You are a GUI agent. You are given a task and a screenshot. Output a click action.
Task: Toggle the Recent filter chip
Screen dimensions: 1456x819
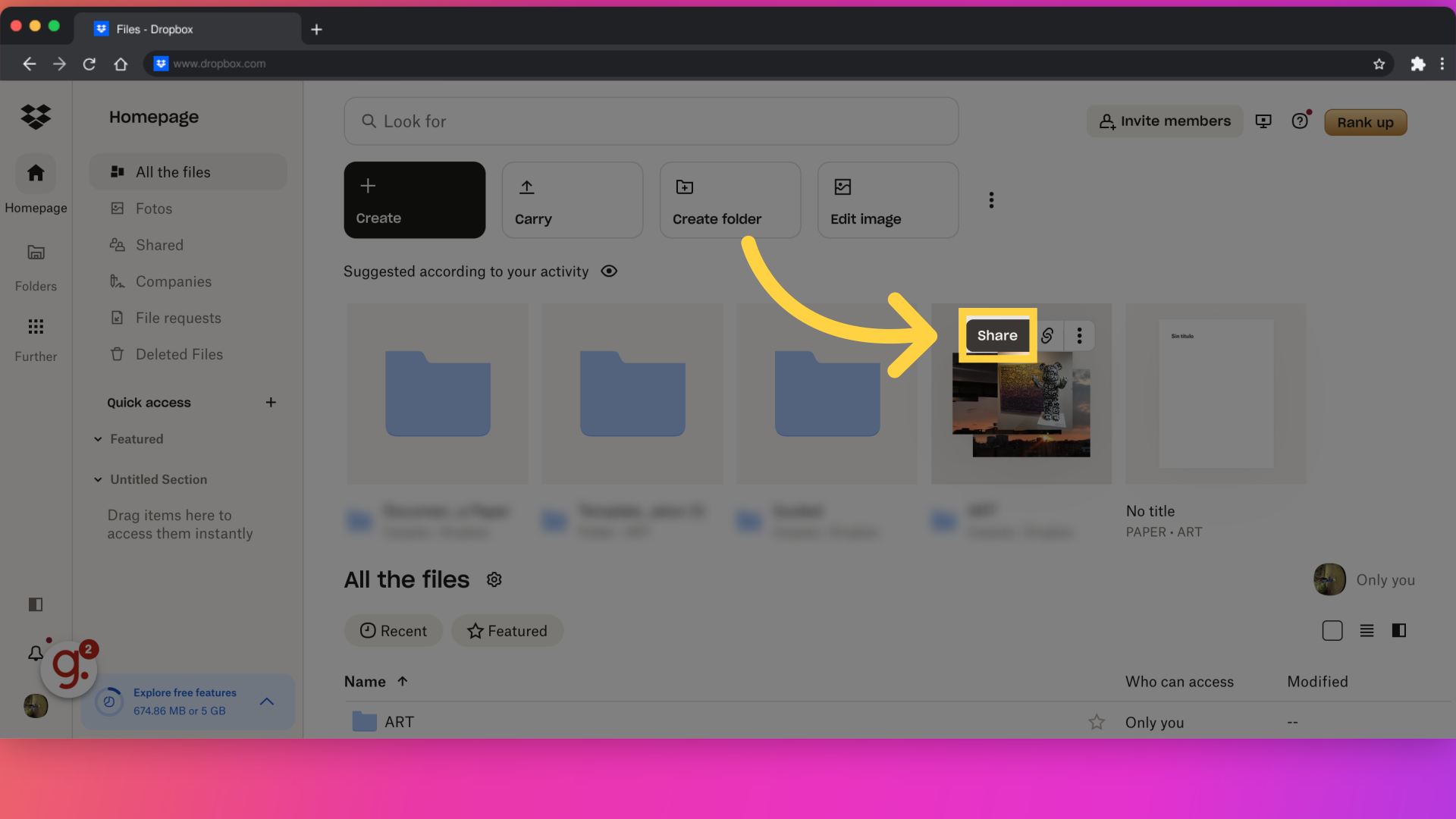coord(394,631)
